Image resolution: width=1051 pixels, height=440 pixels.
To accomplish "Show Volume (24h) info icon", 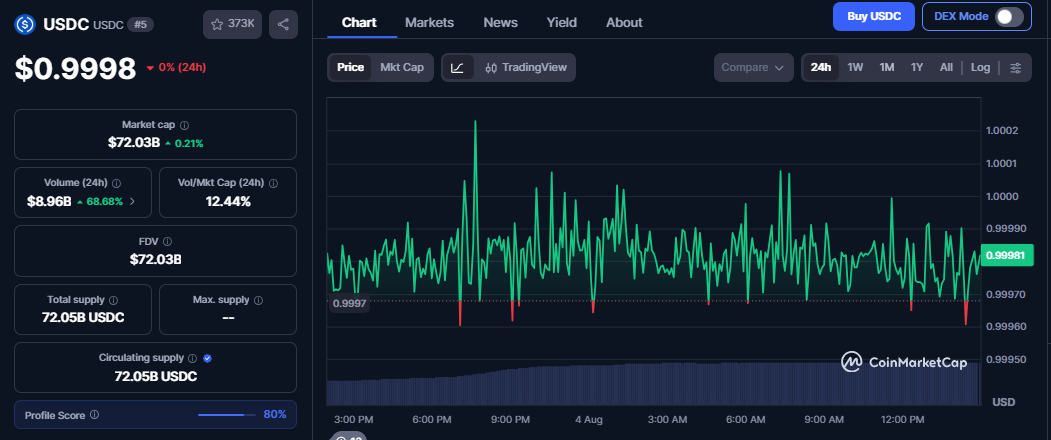I will pyautogui.click(x=116, y=183).
